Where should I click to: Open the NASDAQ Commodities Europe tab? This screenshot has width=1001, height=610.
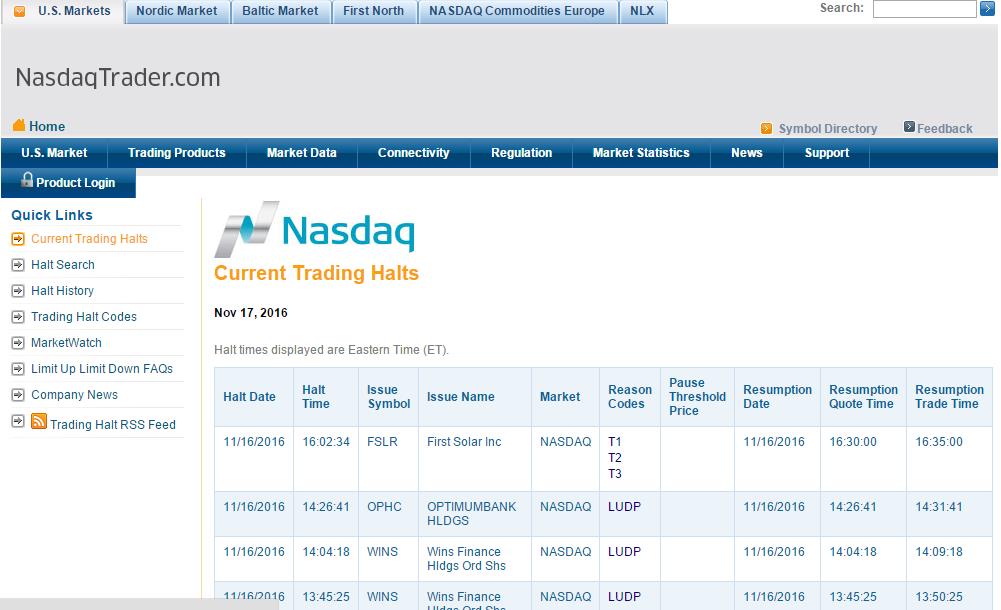pyautogui.click(x=517, y=11)
